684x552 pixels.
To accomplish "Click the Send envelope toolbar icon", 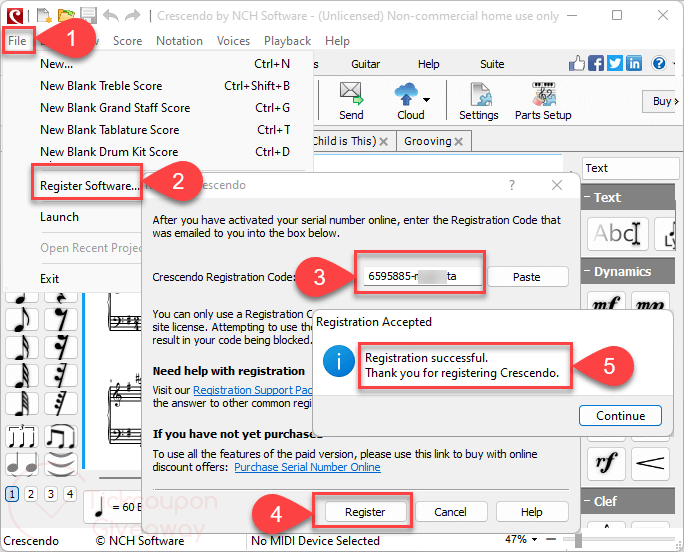I will point(351,101).
